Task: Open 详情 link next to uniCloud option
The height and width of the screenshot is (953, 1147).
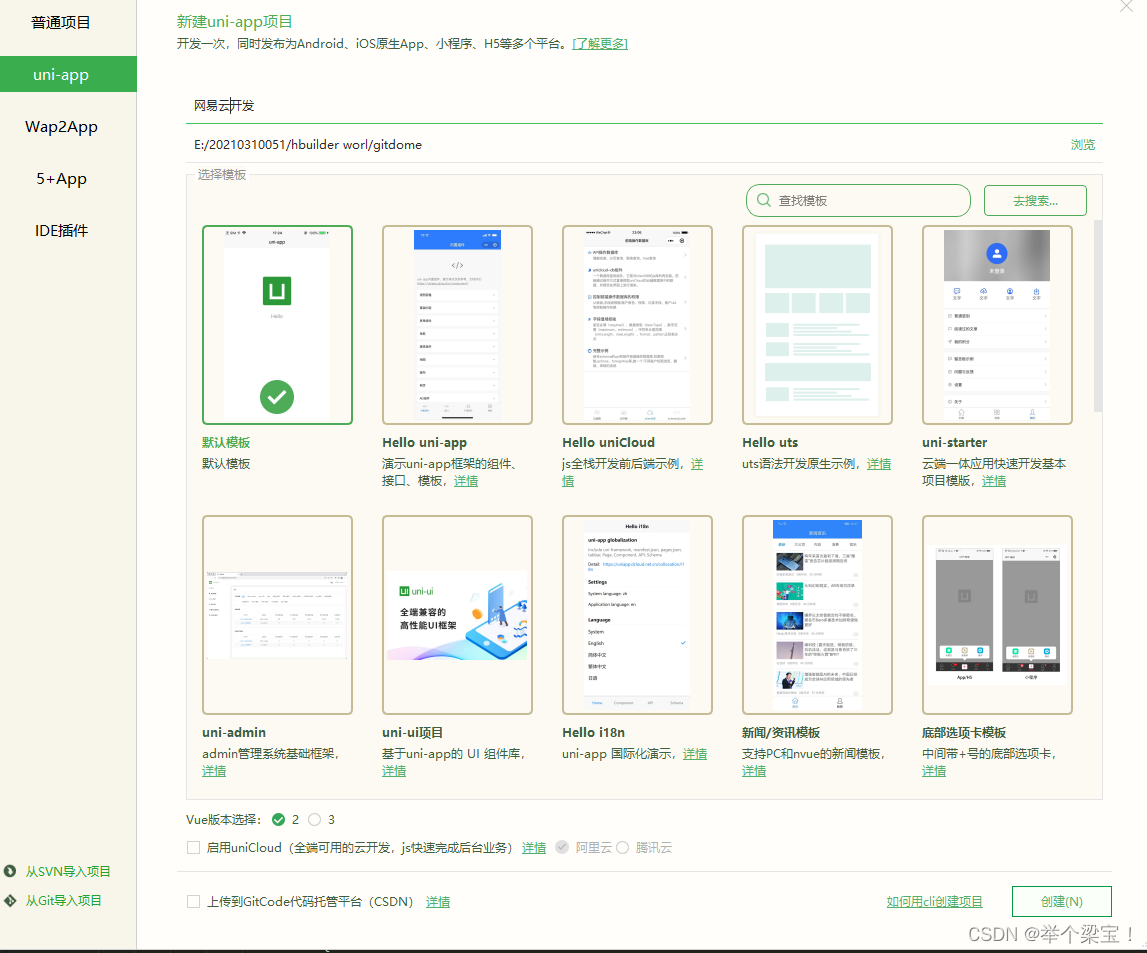Action: [534, 848]
